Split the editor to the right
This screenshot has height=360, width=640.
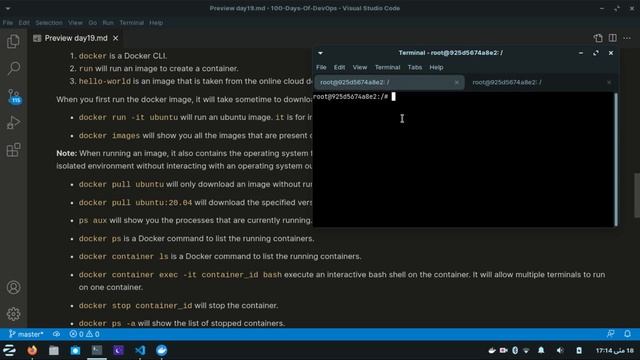[x=613, y=38]
